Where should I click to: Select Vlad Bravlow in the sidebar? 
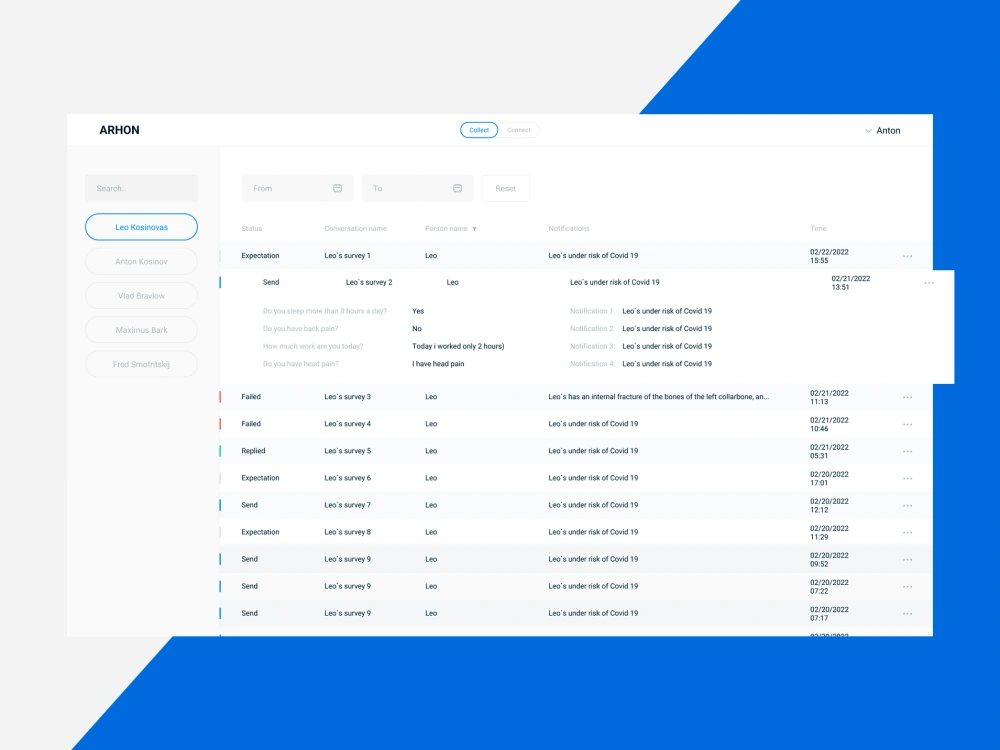coord(142,296)
